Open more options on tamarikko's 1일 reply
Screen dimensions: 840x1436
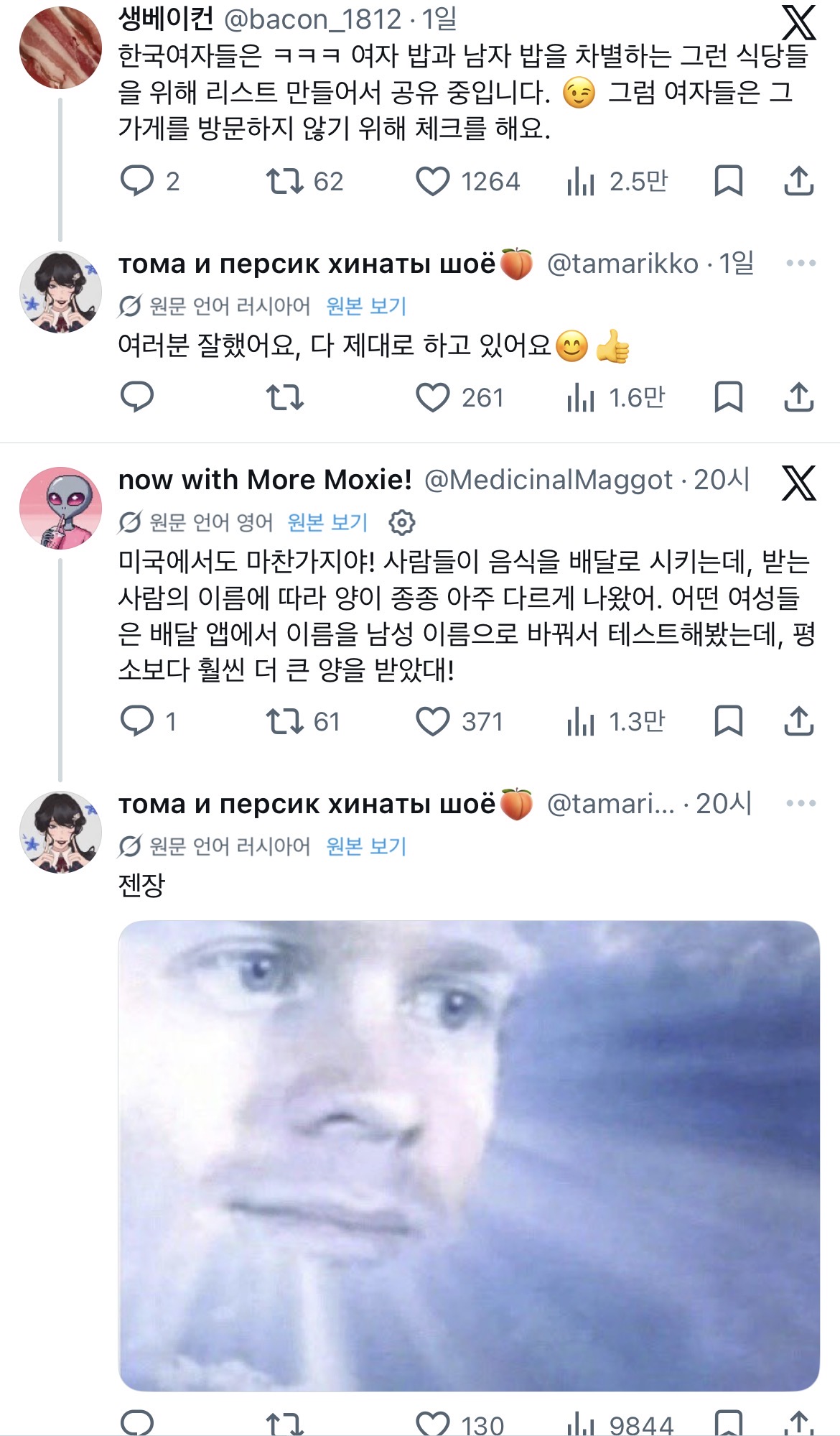801,264
